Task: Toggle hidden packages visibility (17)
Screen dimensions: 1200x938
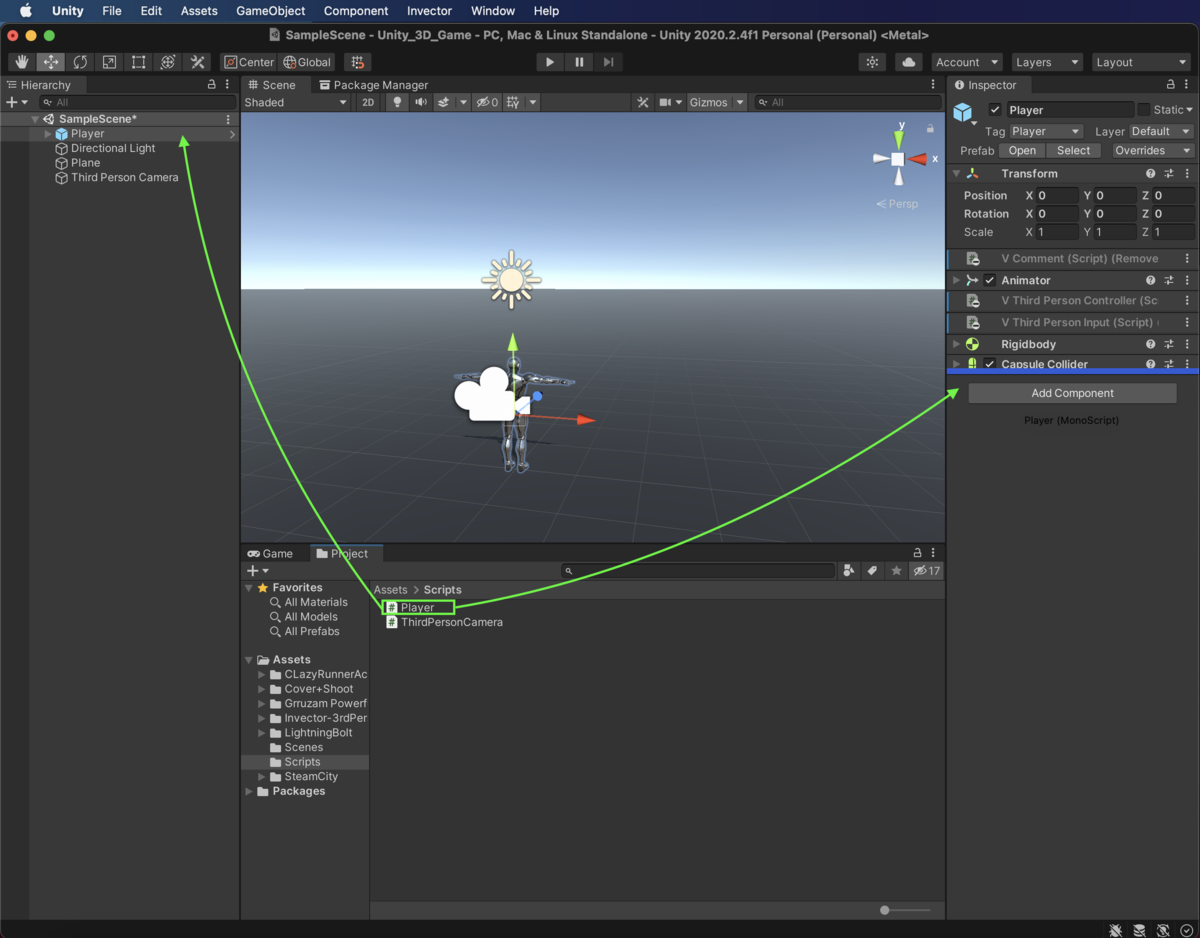Action: 926,571
